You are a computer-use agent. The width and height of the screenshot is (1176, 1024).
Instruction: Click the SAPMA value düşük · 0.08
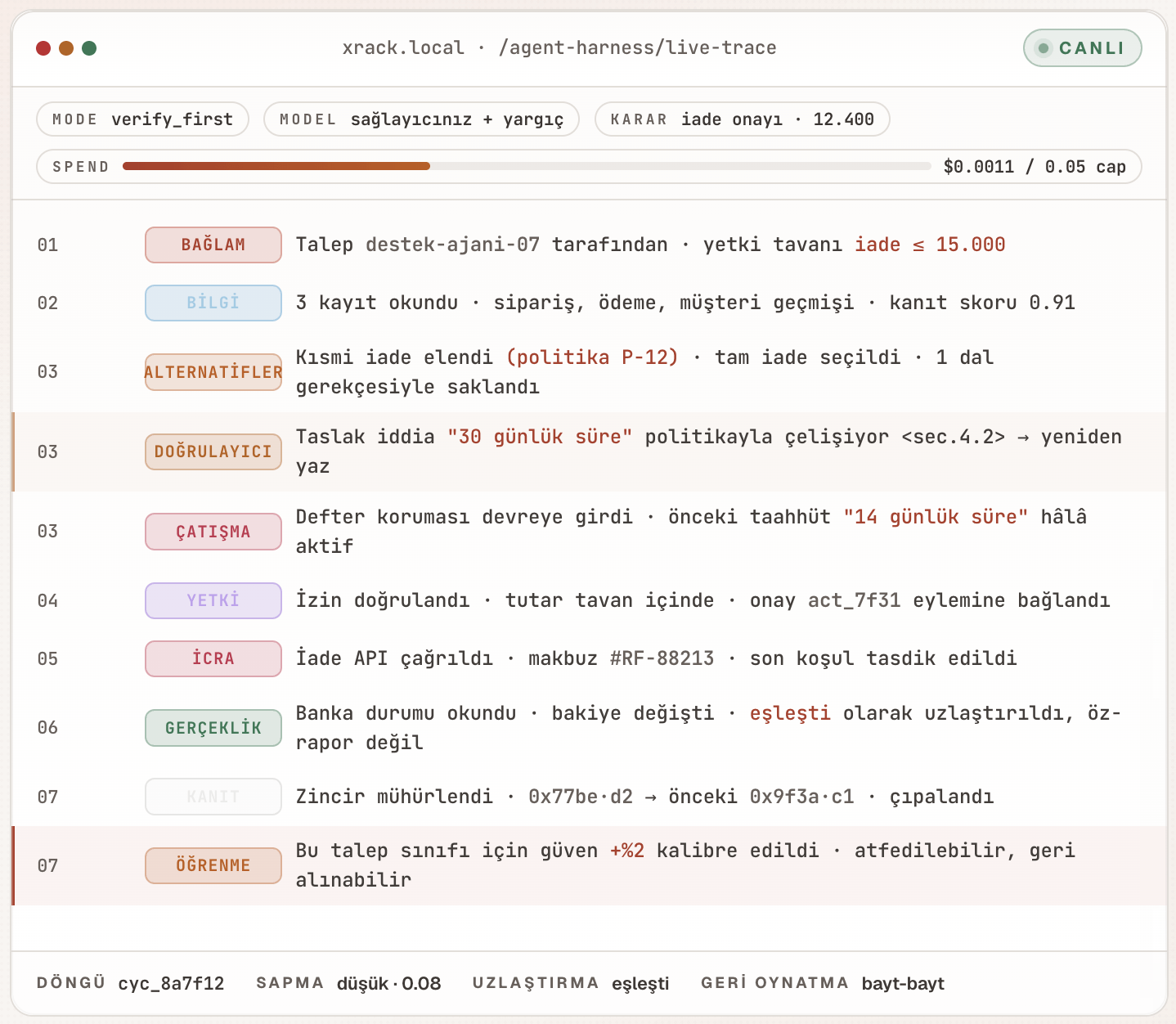click(x=389, y=983)
